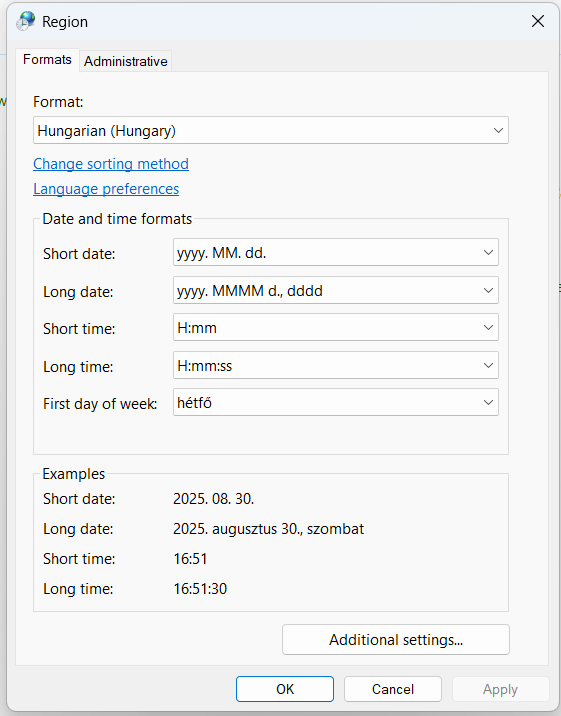
Task: Click the Apply button
Action: [x=500, y=689]
